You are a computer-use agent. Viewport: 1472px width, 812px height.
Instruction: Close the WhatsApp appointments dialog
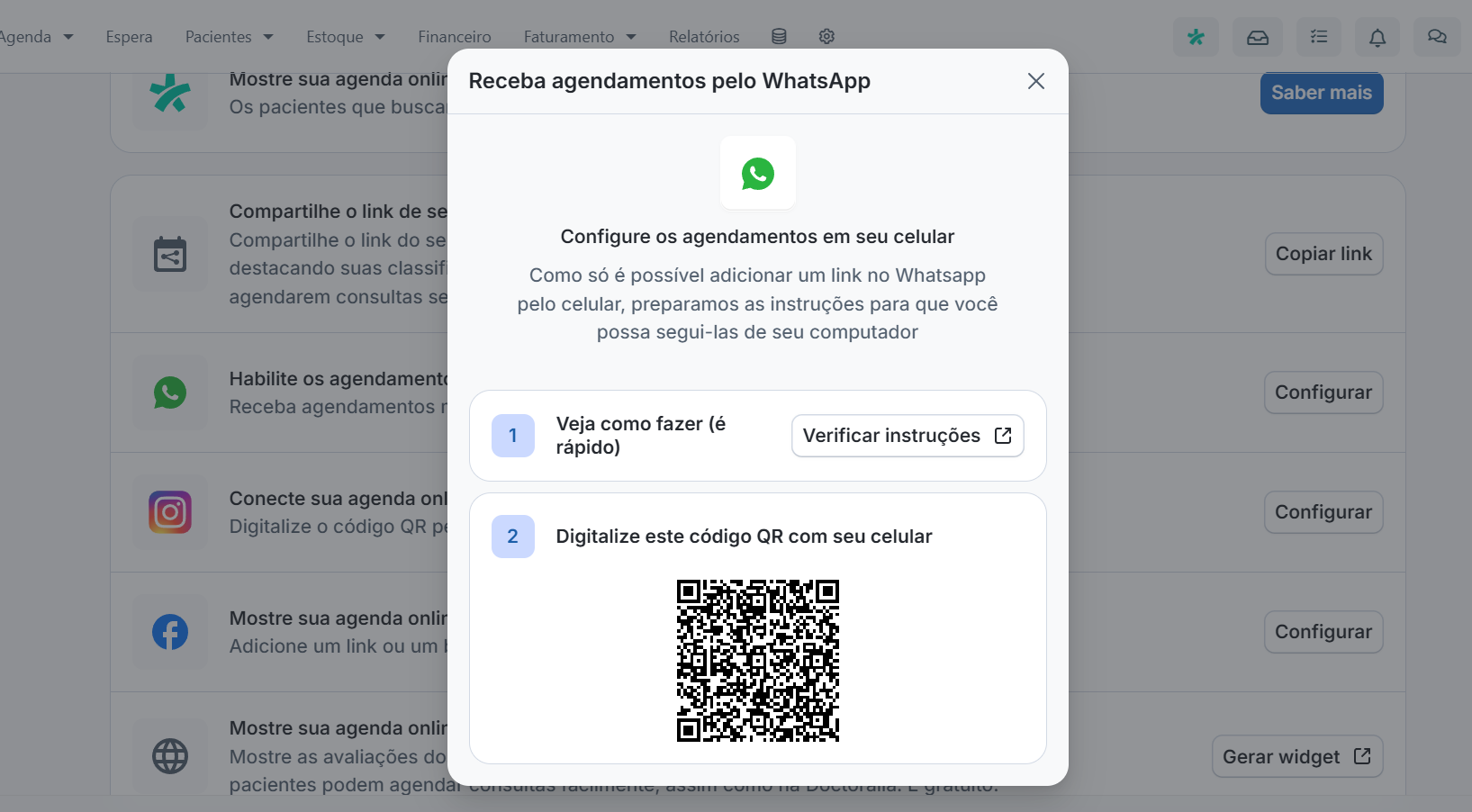[1036, 81]
